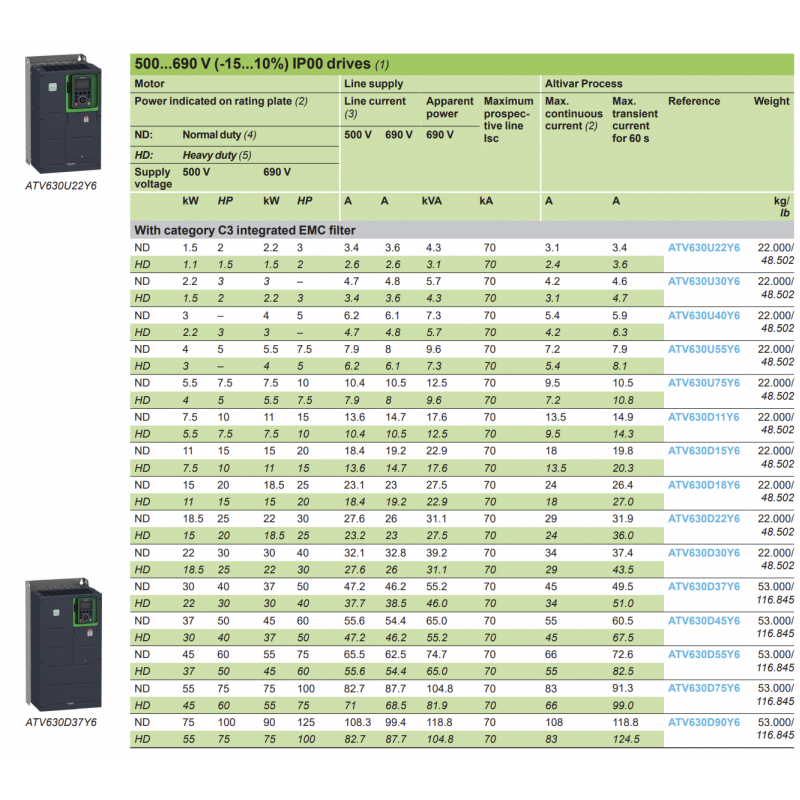Select the Weight column header cell
The width and height of the screenshot is (800, 800).
(x=772, y=100)
